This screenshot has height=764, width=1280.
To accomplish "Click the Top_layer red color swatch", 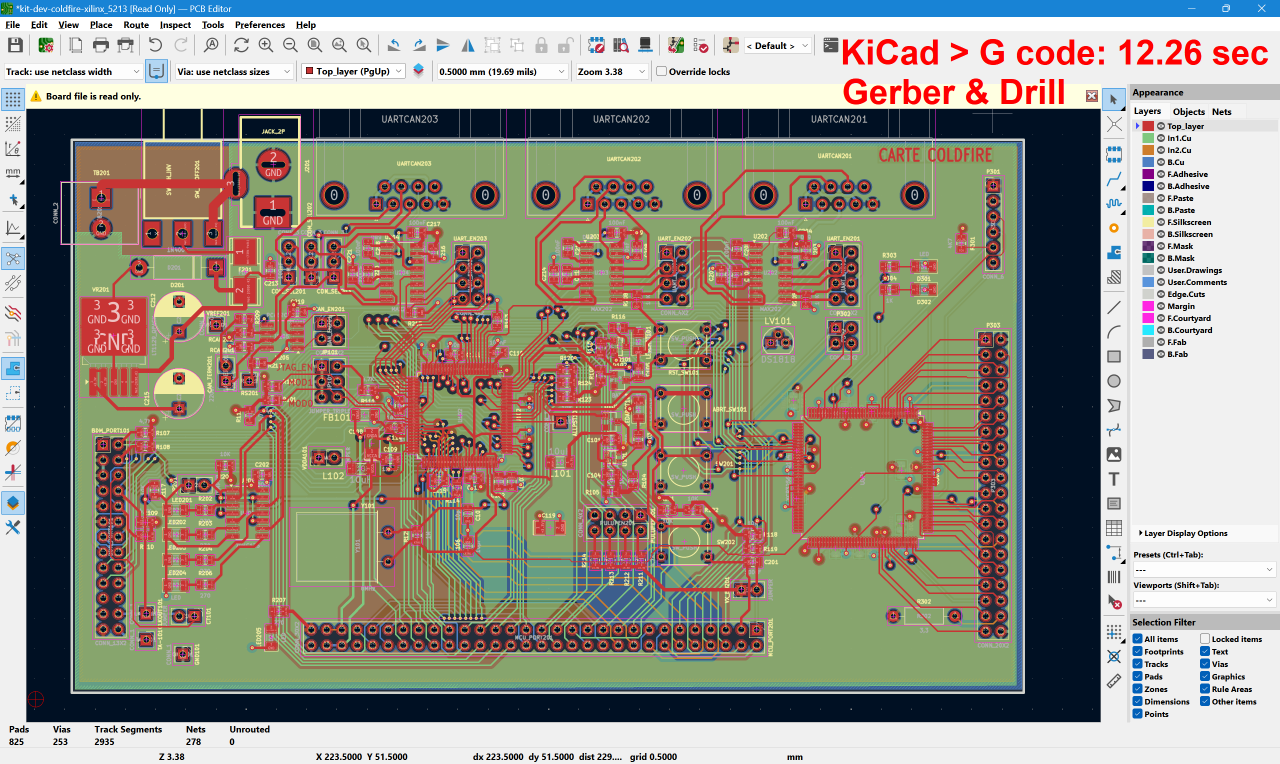I will (x=1148, y=126).
